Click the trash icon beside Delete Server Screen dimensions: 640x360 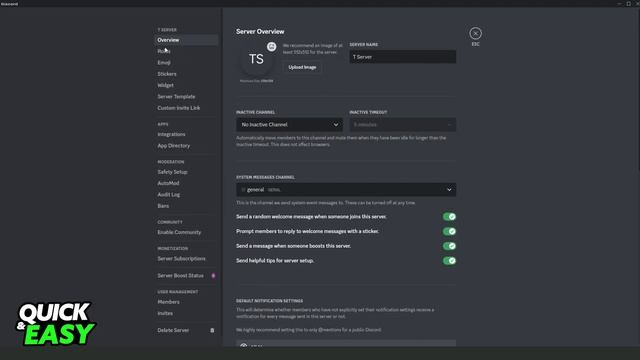click(212, 330)
